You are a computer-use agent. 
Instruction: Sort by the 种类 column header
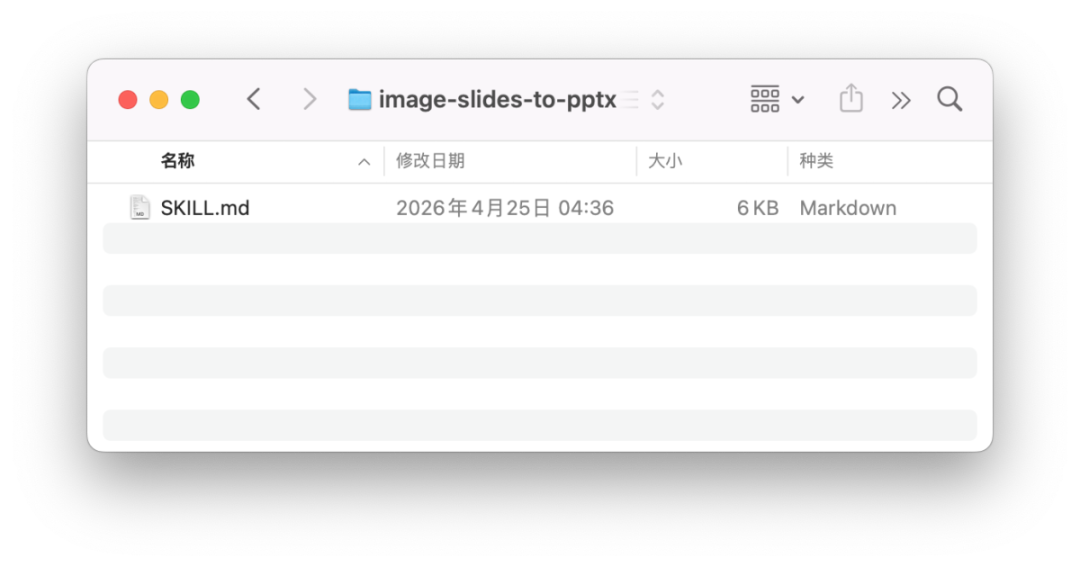tap(816, 161)
